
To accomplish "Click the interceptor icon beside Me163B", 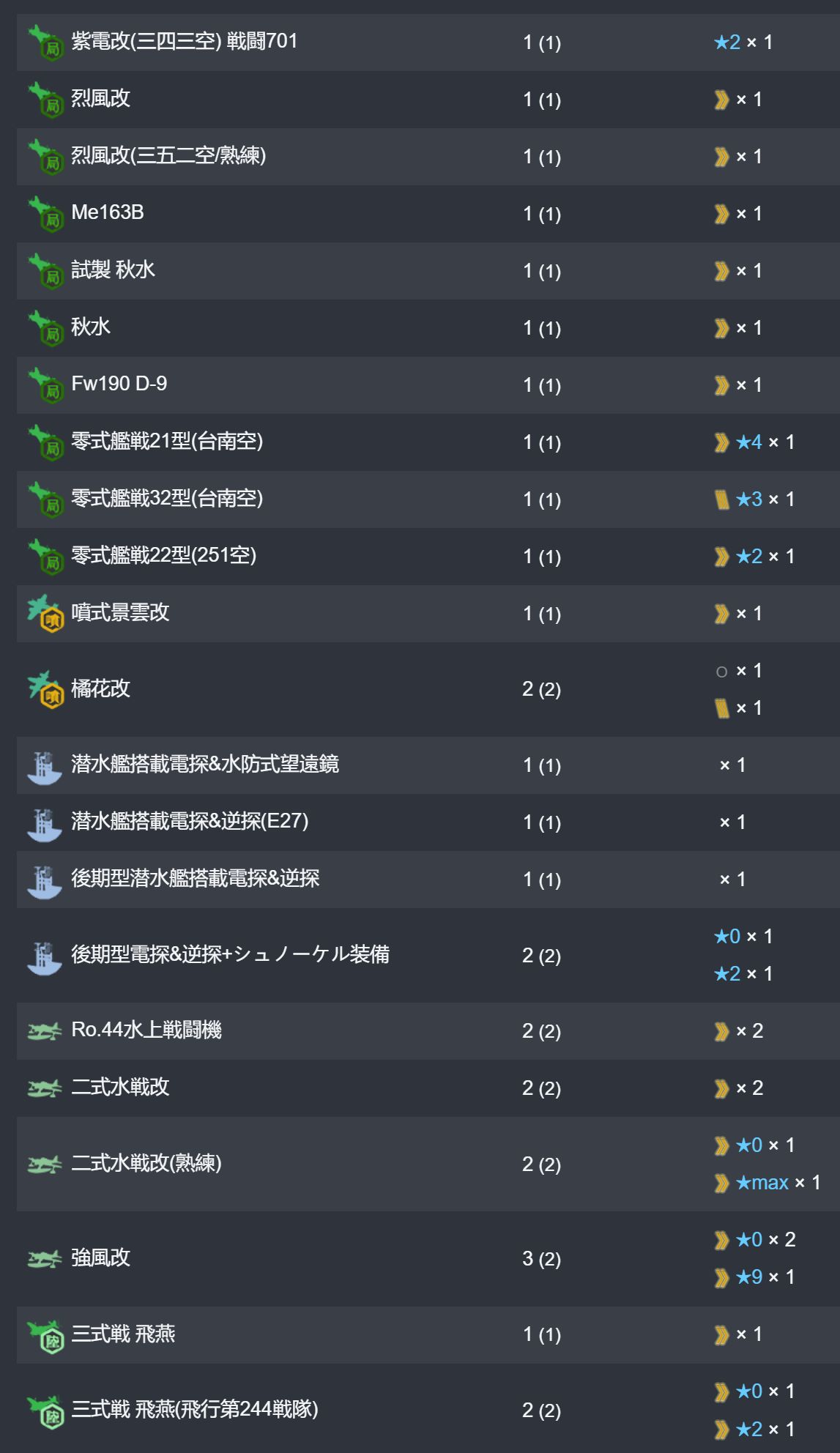I will (x=45, y=213).
